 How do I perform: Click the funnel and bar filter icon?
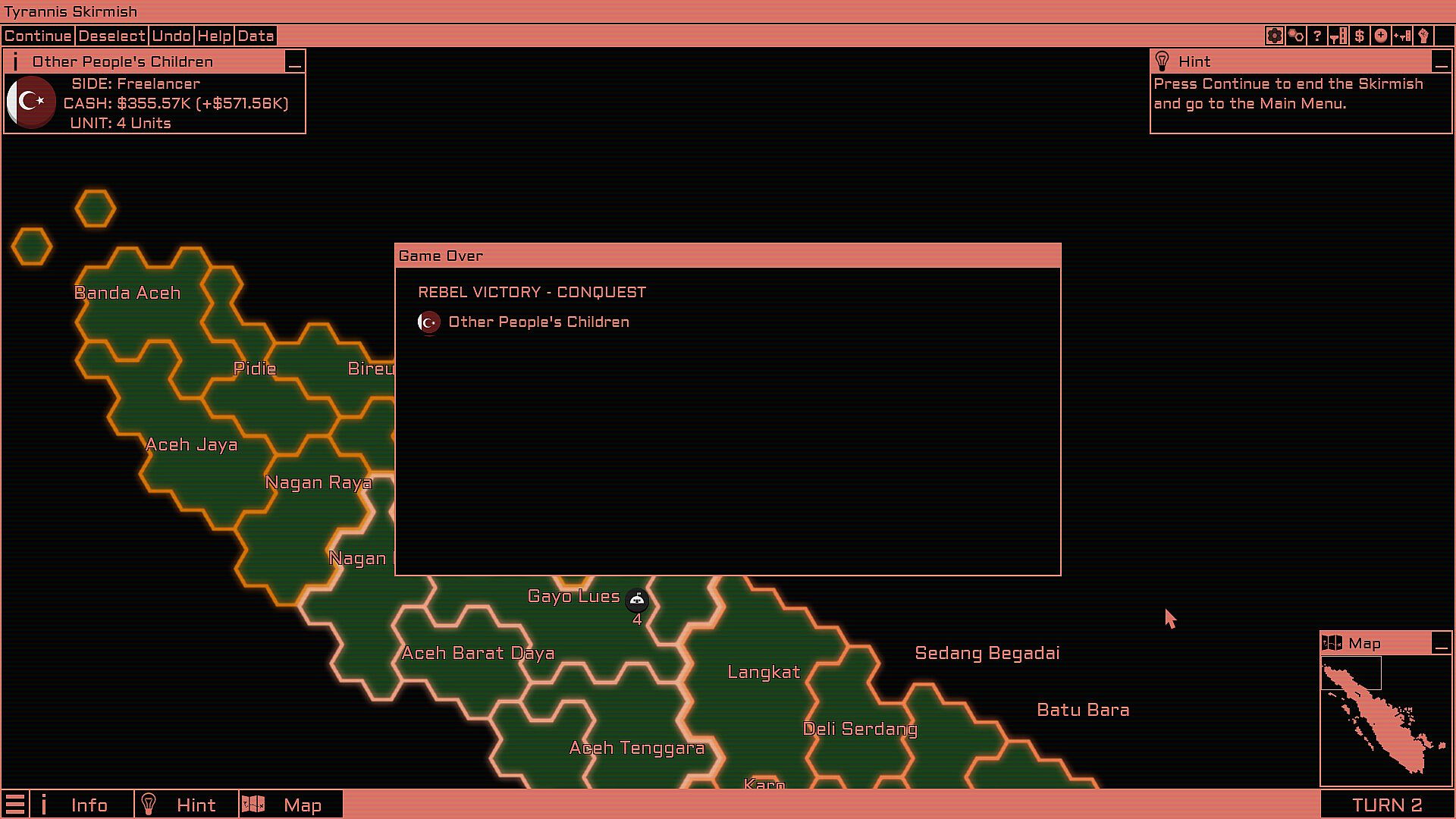click(1338, 36)
